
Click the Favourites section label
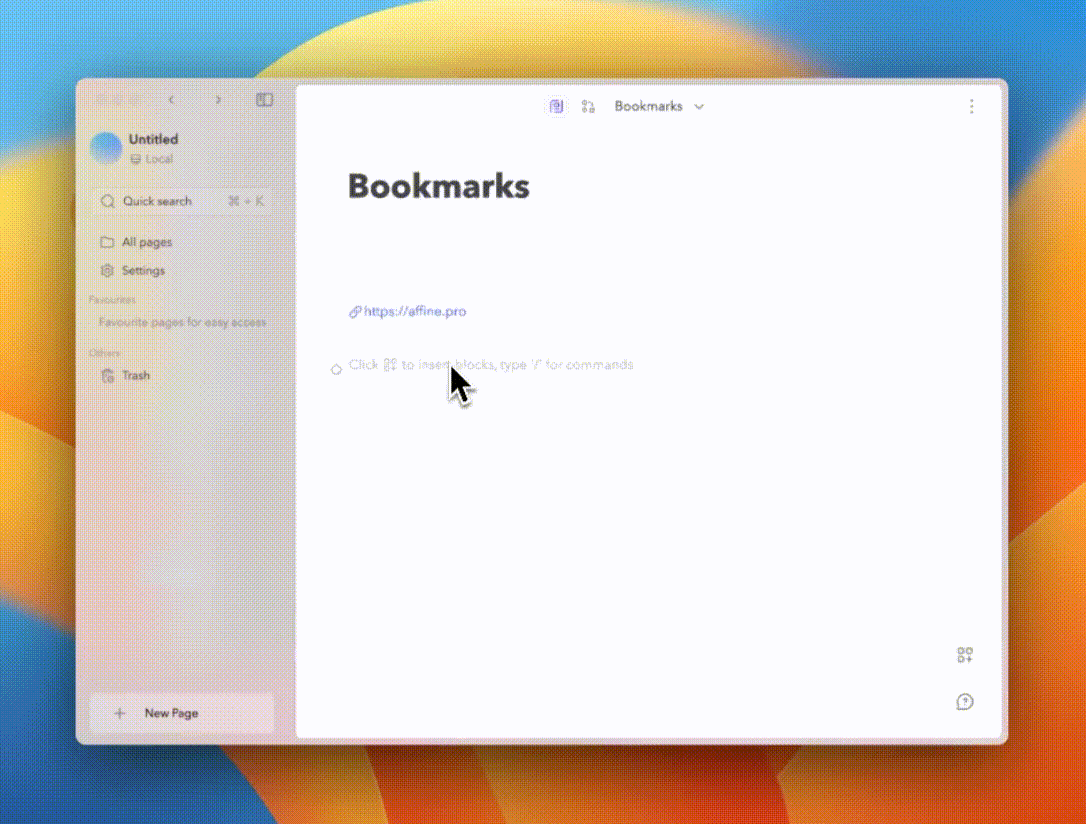click(x=112, y=300)
